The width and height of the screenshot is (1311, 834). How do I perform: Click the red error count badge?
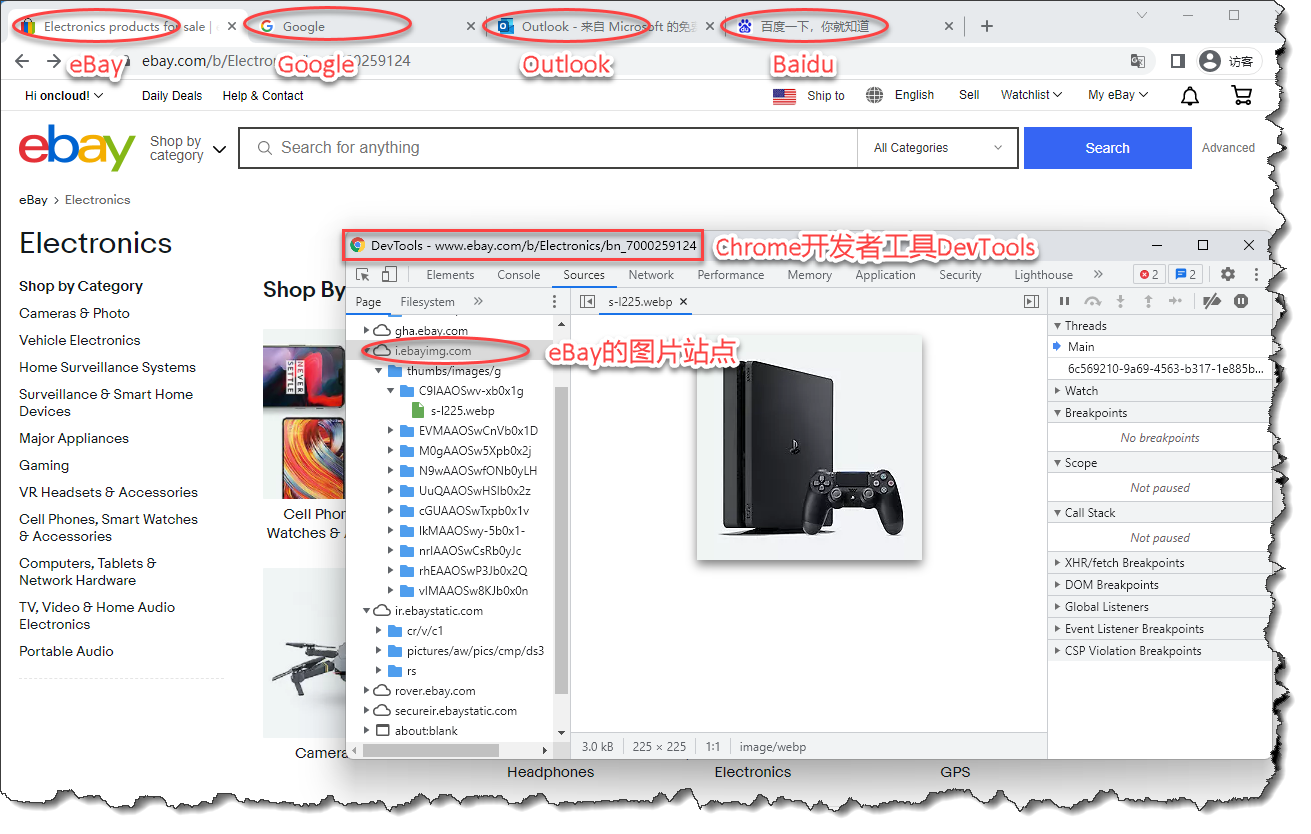tap(1148, 274)
